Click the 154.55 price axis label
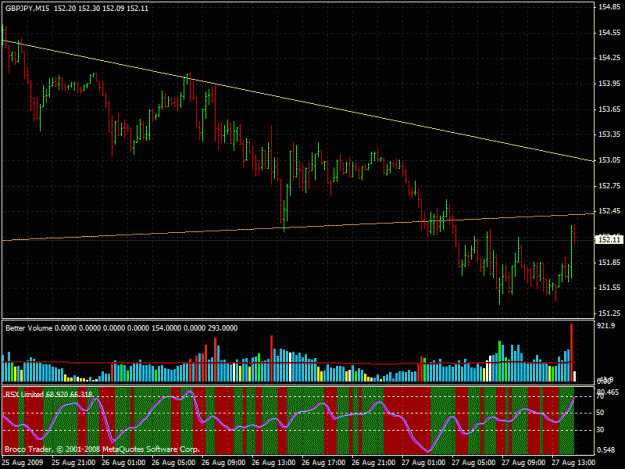625x469 pixels. (x=609, y=33)
